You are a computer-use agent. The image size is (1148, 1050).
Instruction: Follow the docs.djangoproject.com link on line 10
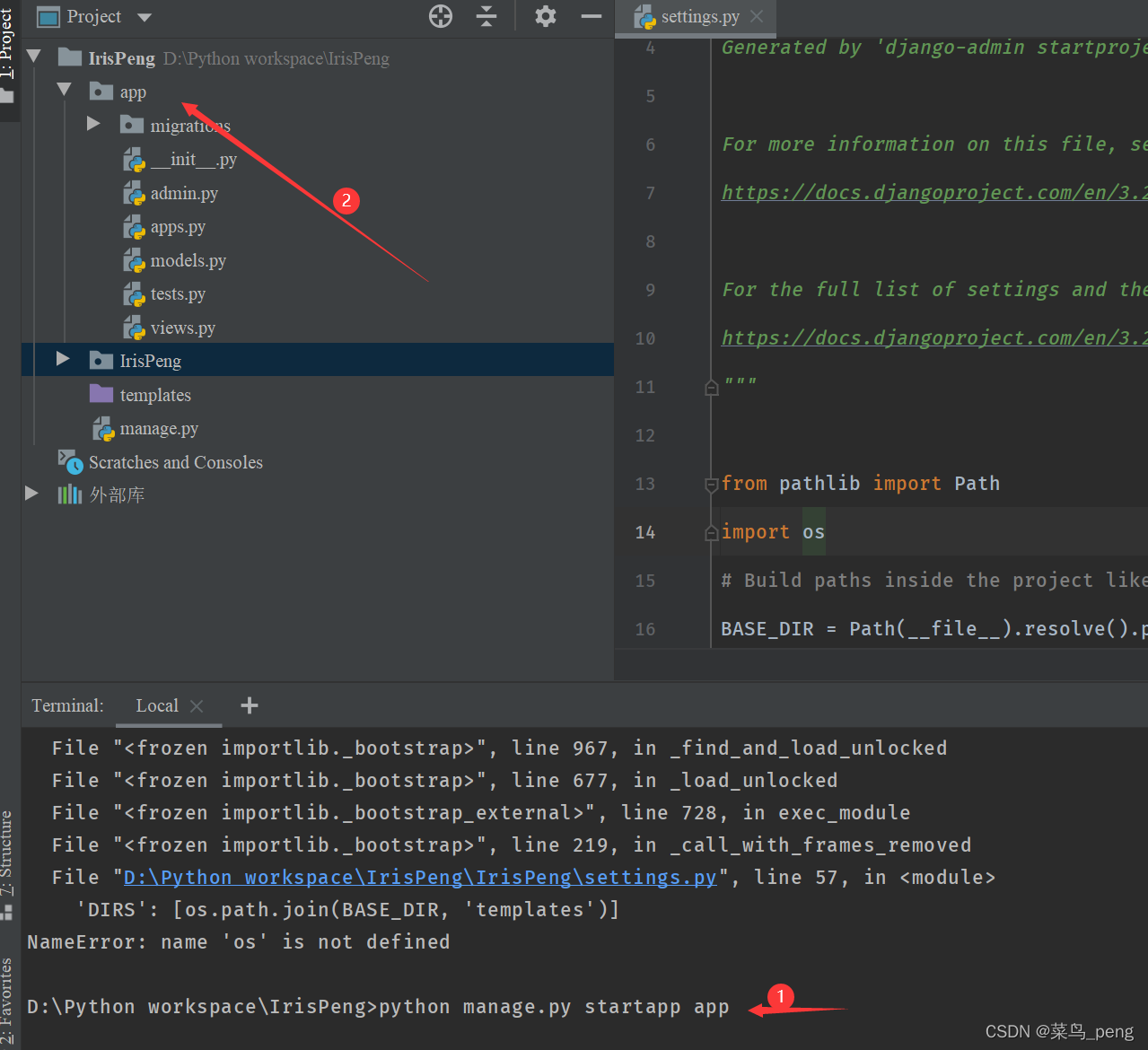(934, 337)
